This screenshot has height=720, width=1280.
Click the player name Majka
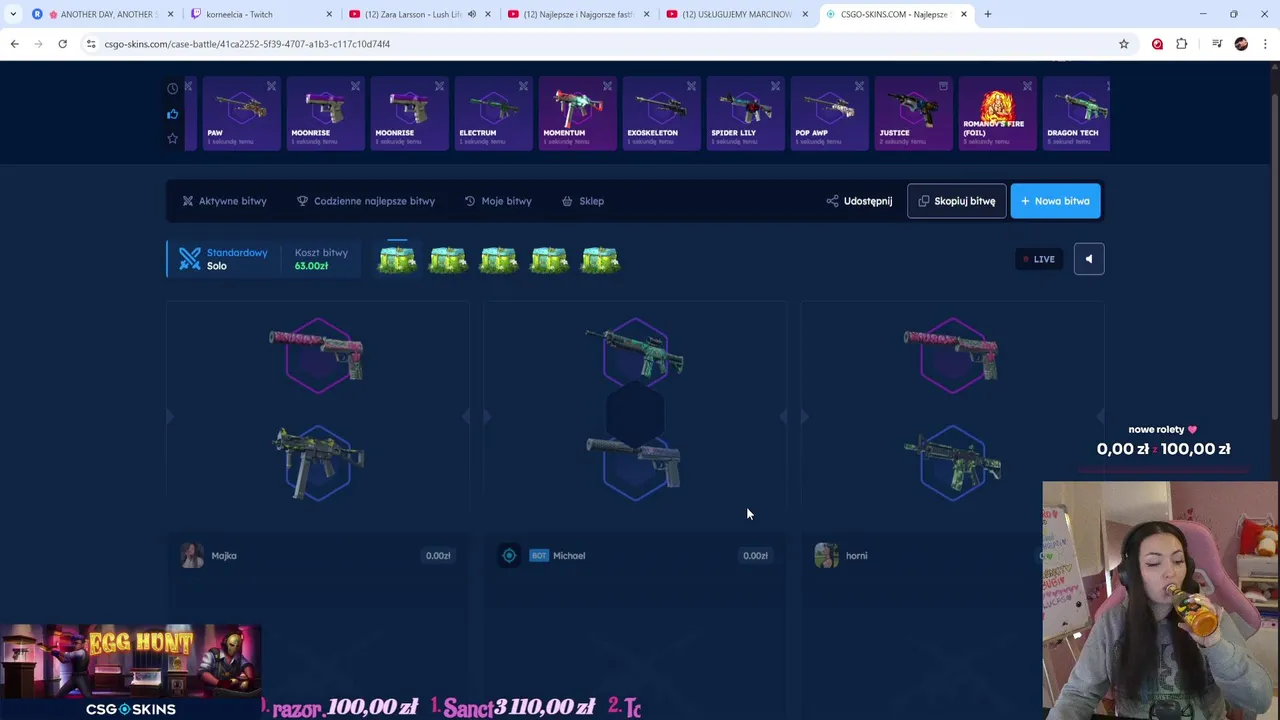pos(224,556)
